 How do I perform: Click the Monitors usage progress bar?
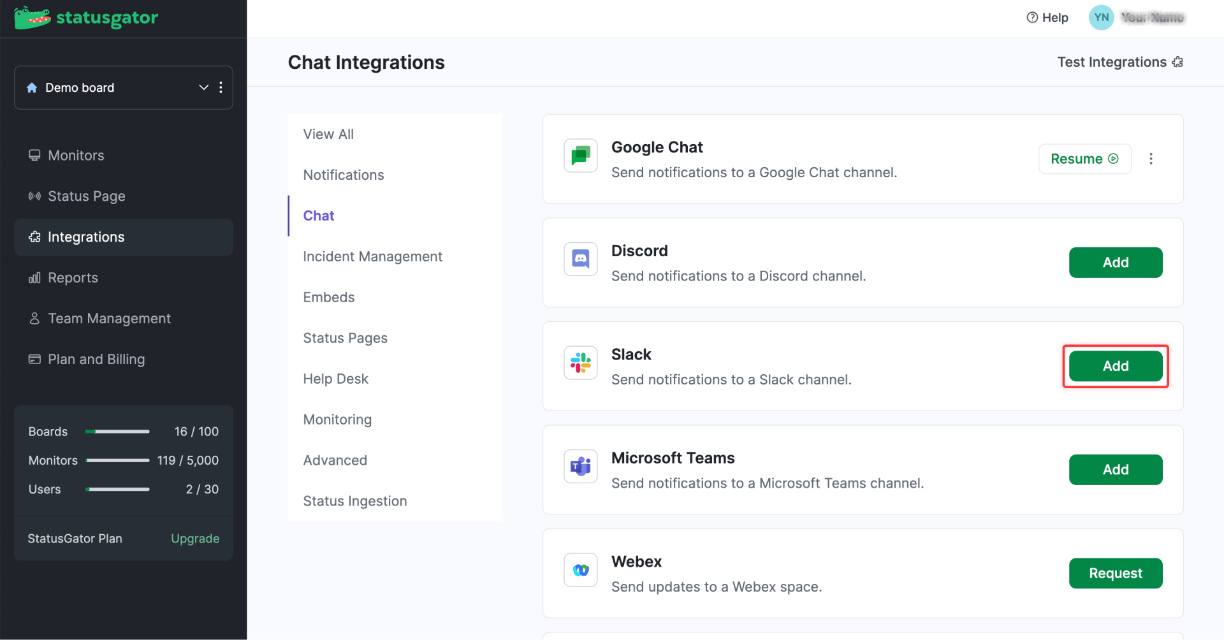coord(117,461)
